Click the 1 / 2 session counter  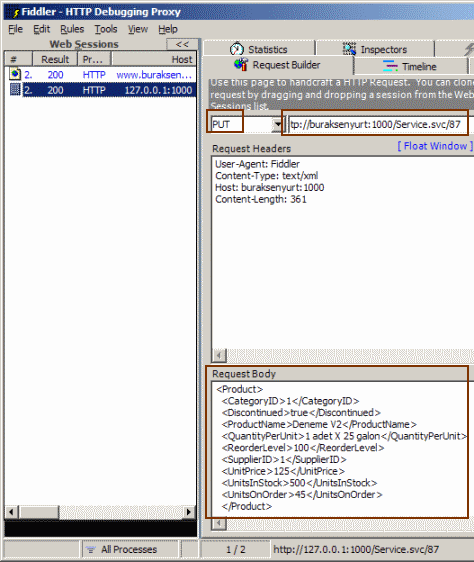(236, 549)
